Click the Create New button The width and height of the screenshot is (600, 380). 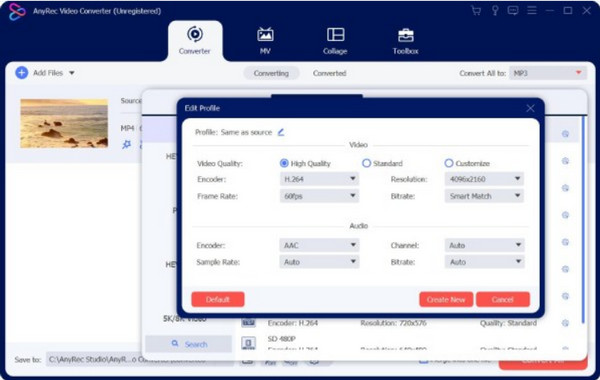446,299
